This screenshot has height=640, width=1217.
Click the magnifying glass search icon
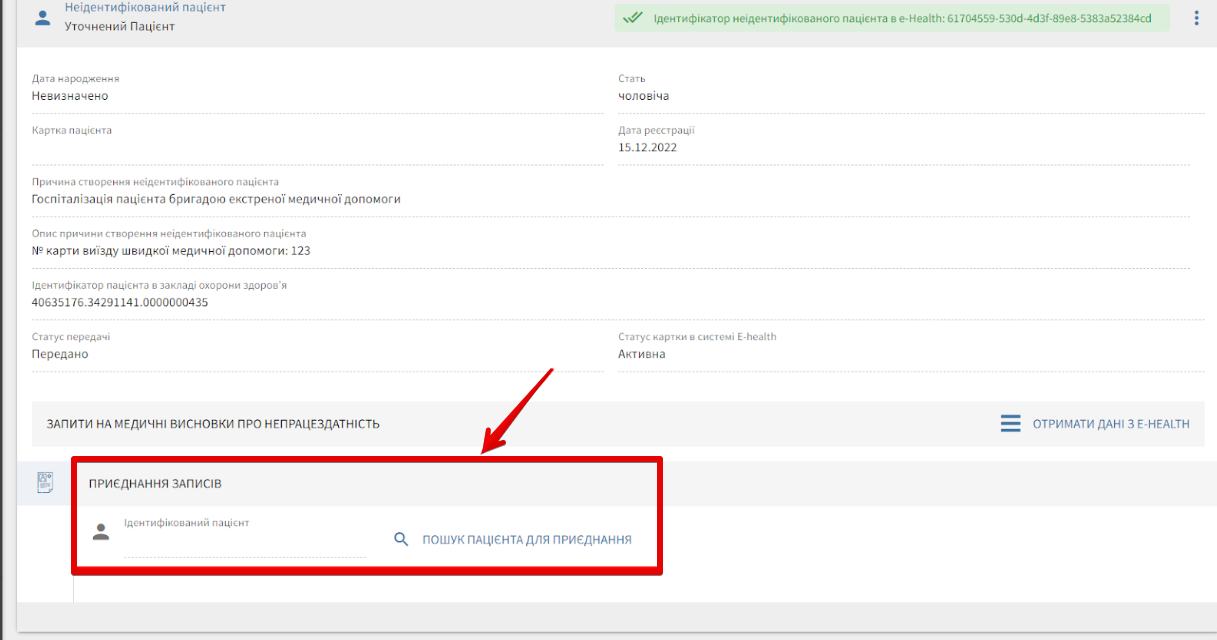[401, 539]
